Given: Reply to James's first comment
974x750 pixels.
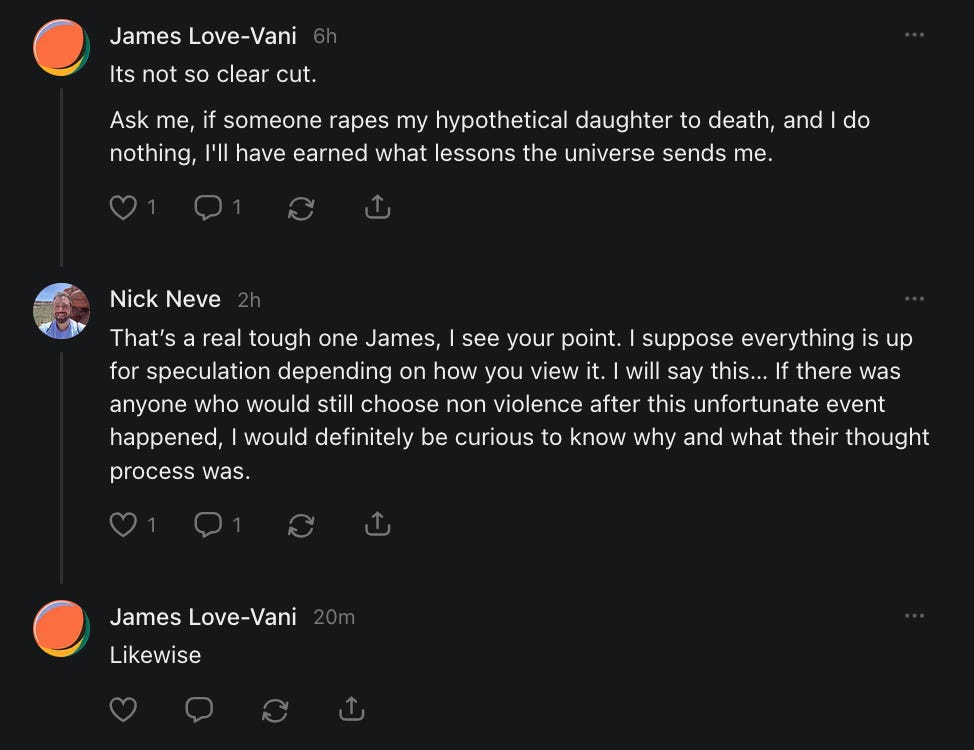Looking at the screenshot, I should [x=208, y=208].
